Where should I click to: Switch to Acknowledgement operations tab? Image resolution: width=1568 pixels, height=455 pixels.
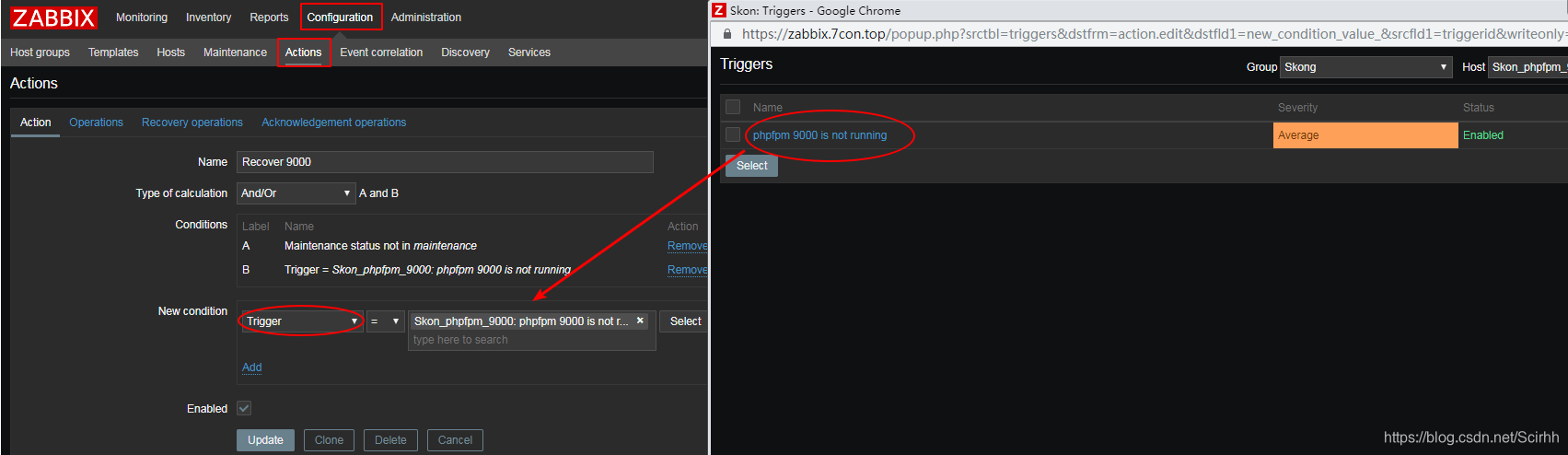pyautogui.click(x=333, y=122)
